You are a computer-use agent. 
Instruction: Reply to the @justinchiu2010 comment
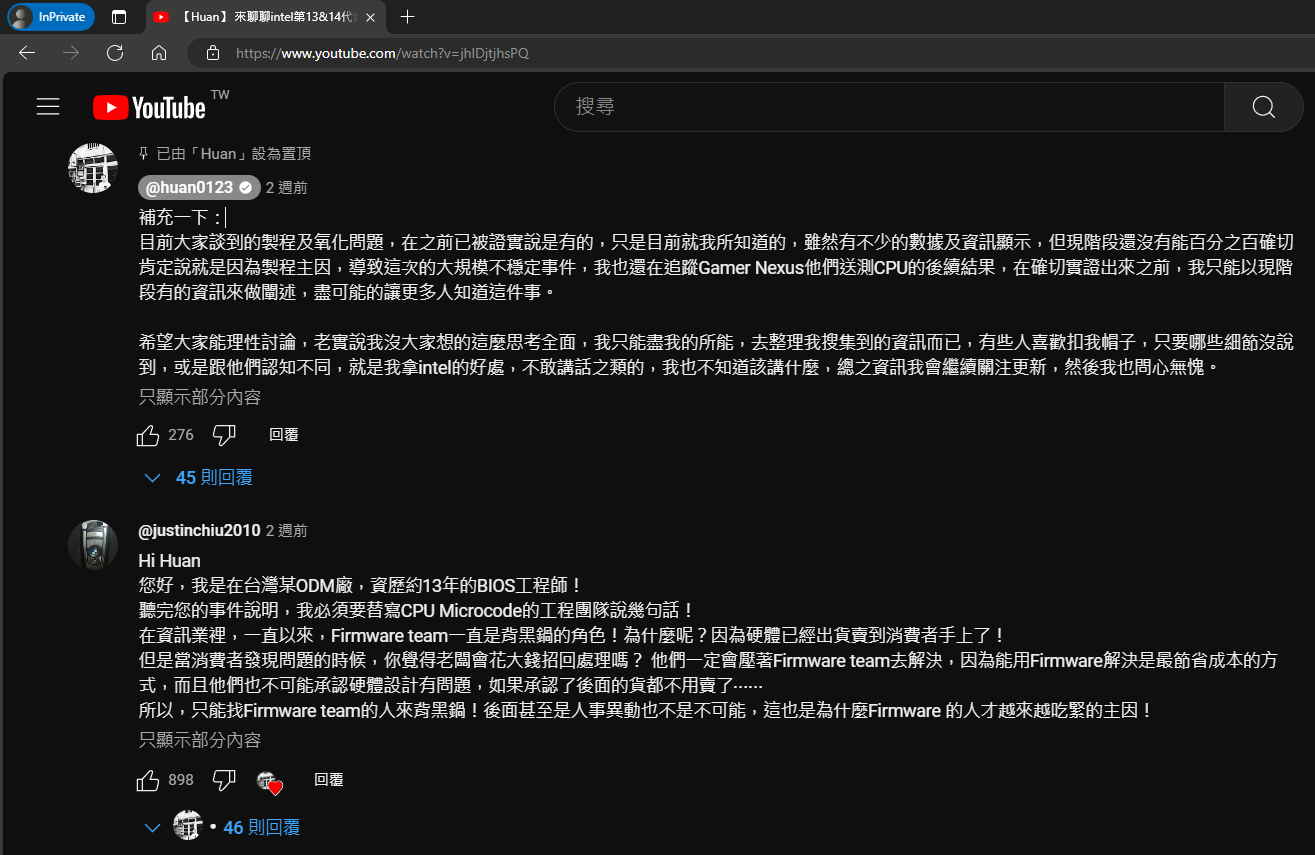point(328,780)
